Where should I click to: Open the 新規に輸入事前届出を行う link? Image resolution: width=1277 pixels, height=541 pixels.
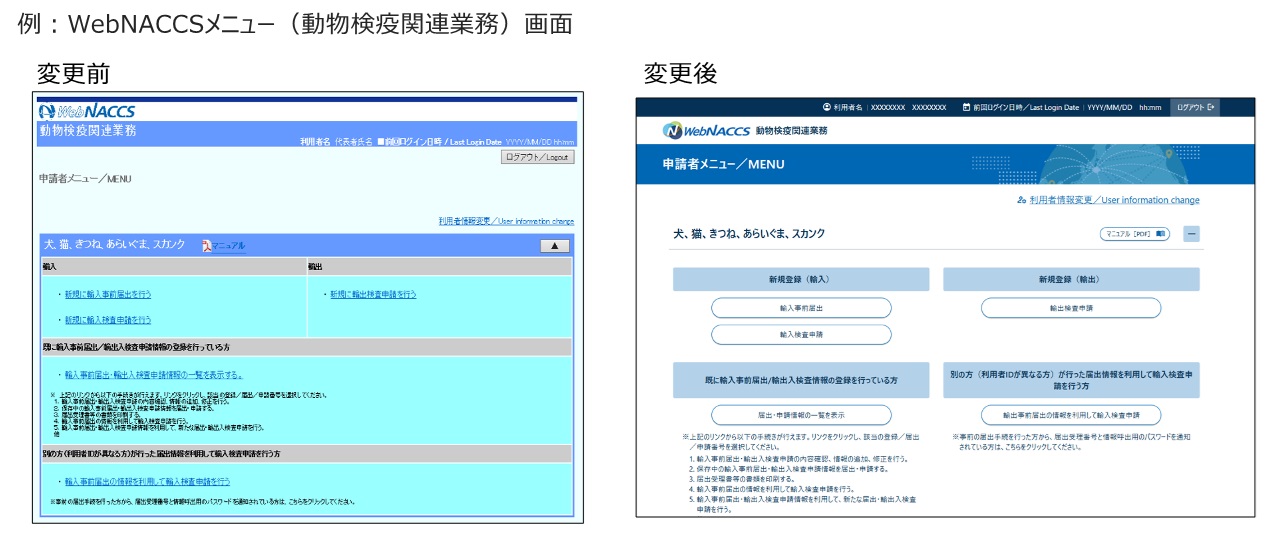[x=108, y=295]
